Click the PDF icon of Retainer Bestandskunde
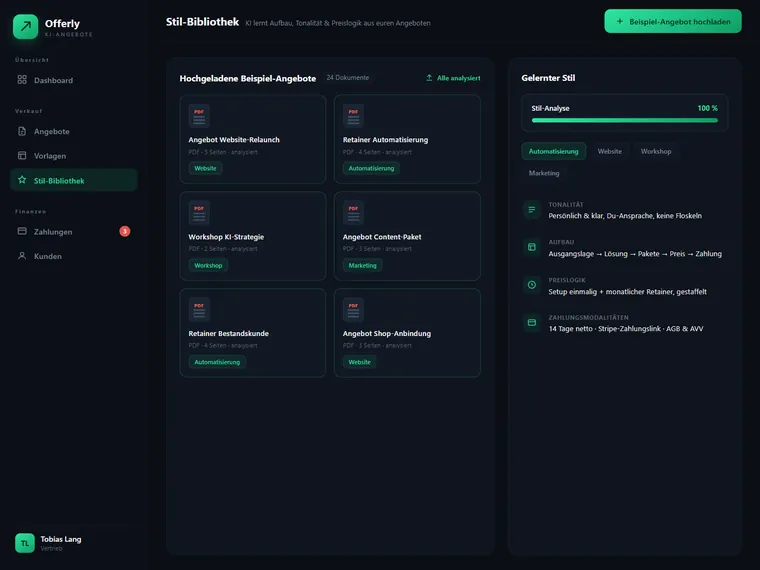 (x=199, y=310)
